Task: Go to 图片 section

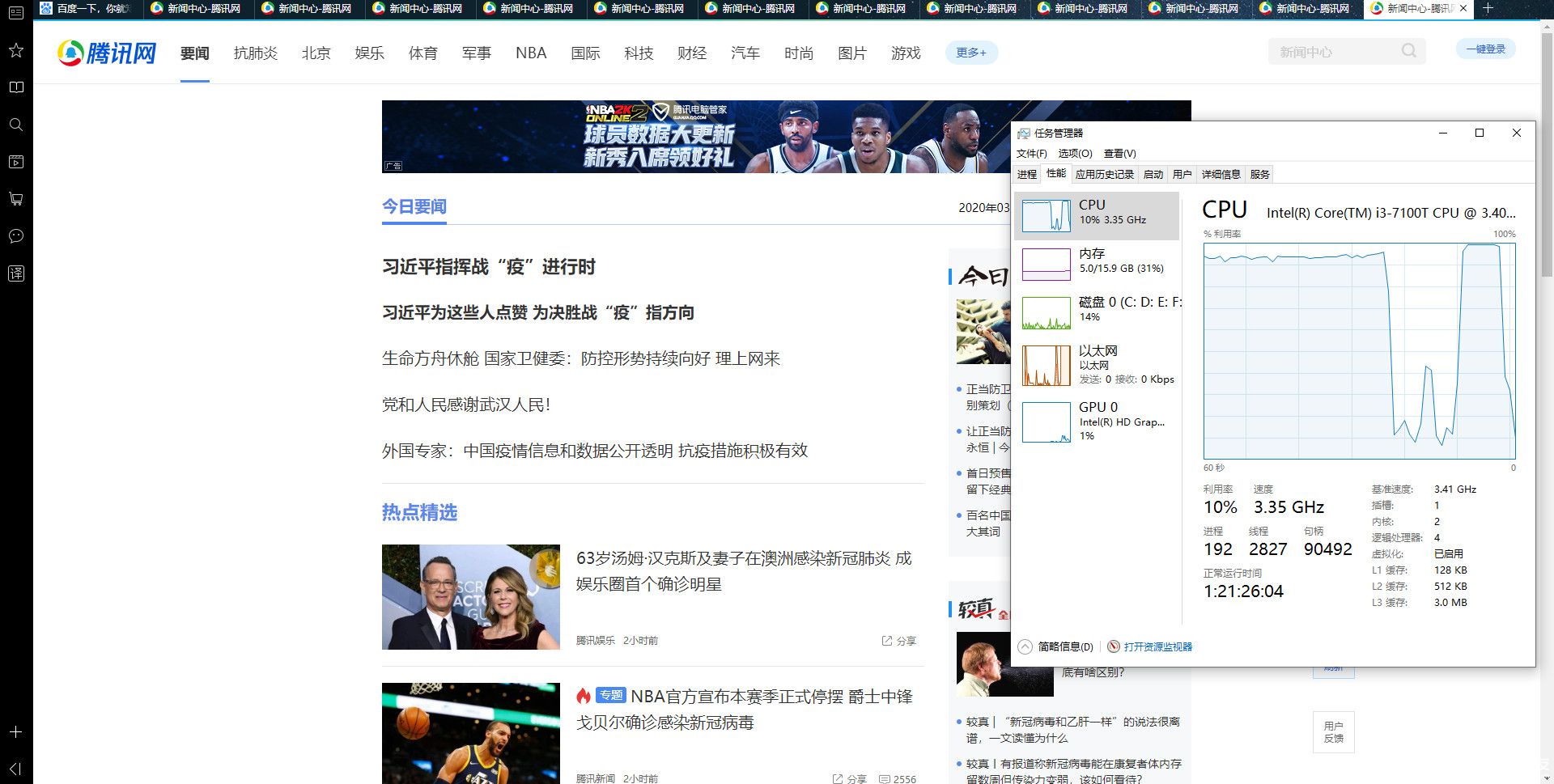Action: click(x=852, y=53)
